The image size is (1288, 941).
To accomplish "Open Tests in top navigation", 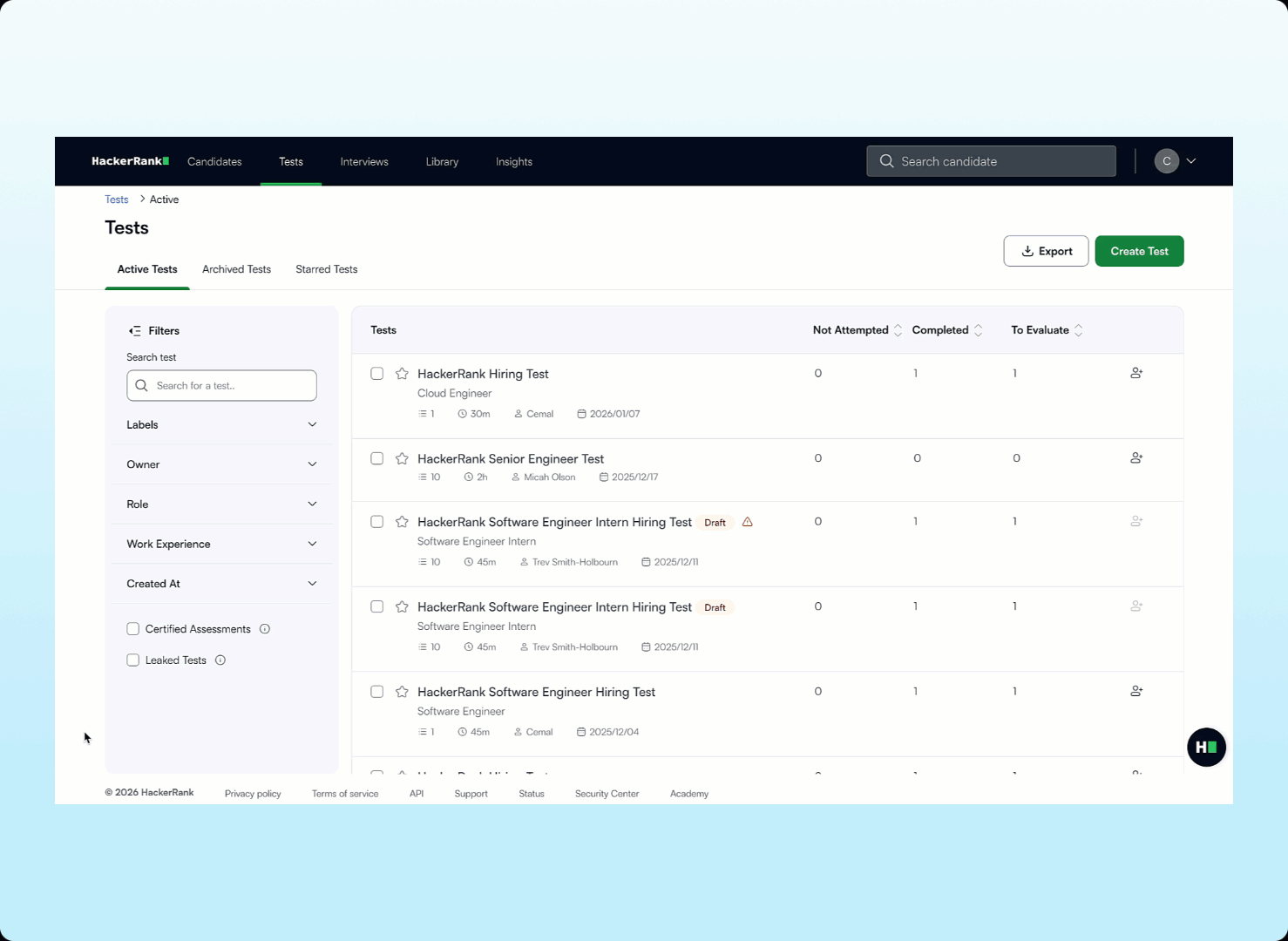I will tap(291, 162).
